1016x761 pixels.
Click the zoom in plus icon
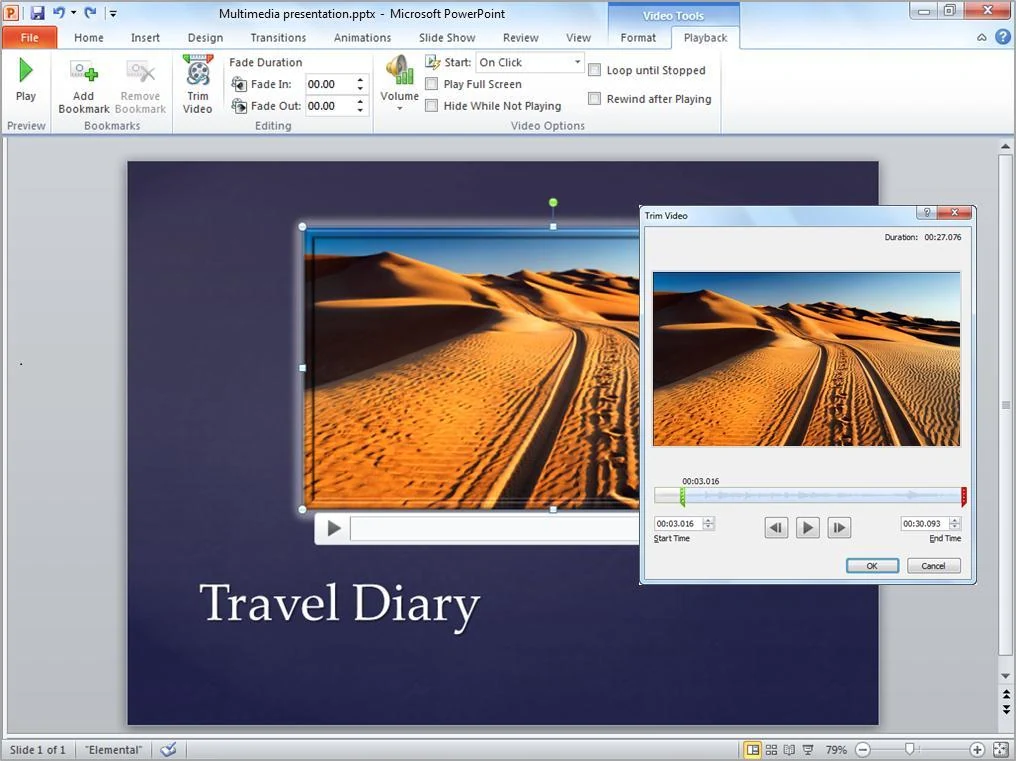977,750
